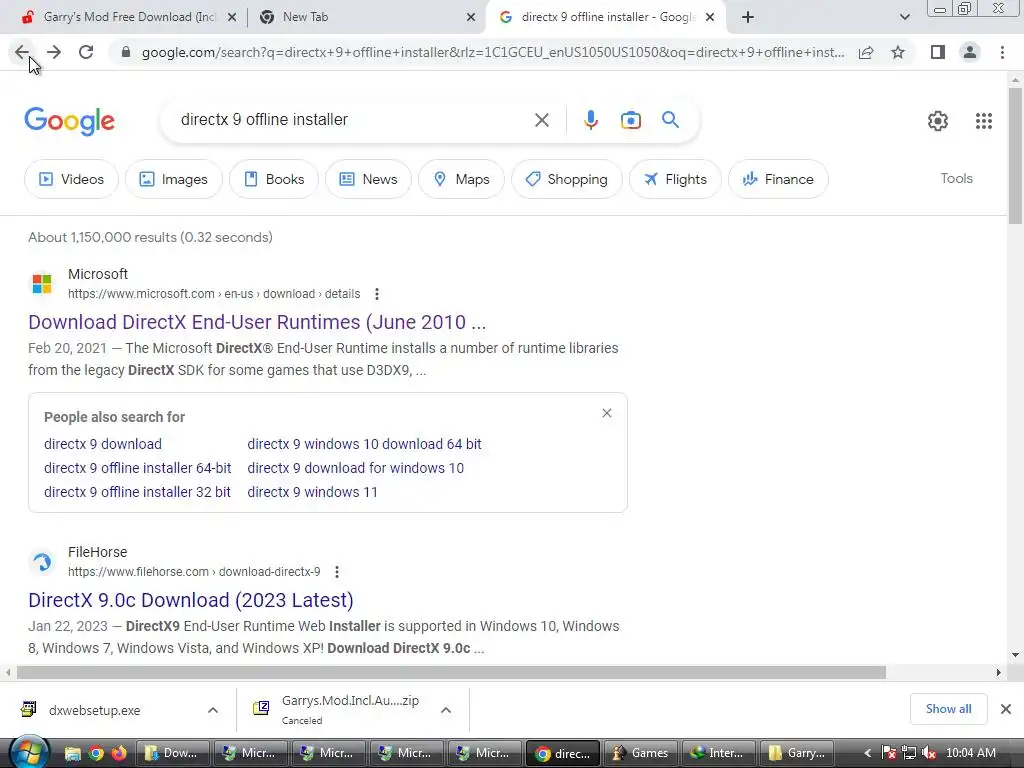Launch Firefox from the taskbar

(119, 753)
